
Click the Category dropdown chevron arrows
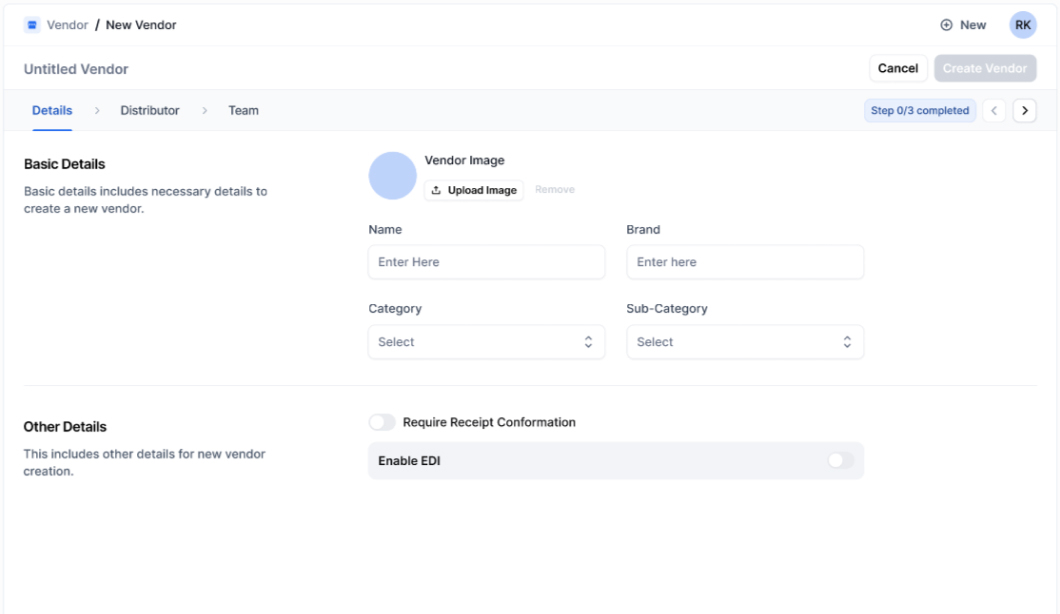point(589,342)
